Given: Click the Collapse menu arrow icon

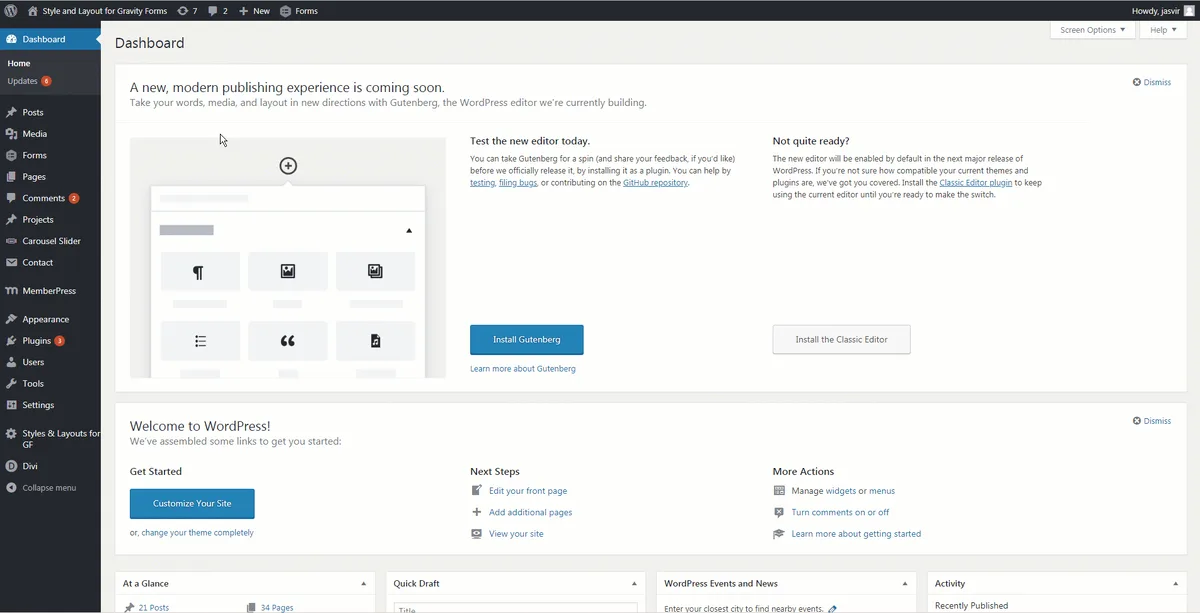Looking at the screenshot, I should 11,488.
